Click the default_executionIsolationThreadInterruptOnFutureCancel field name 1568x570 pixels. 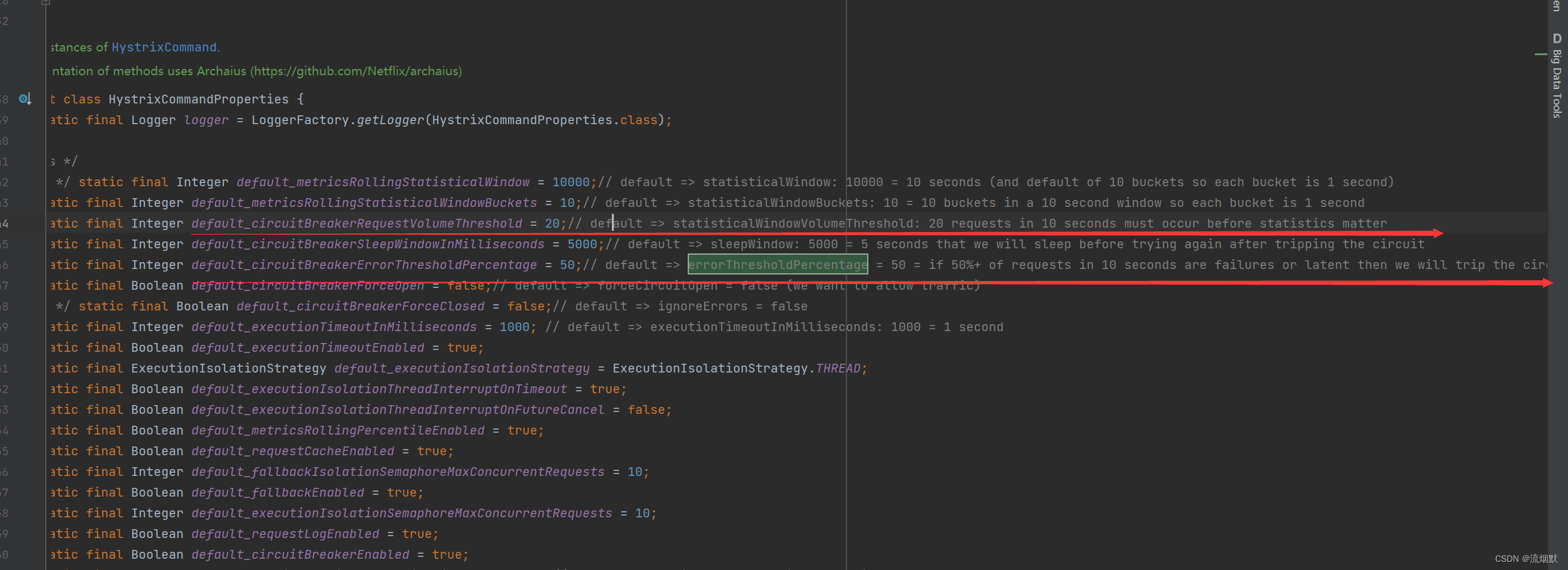pyautogui.click(x=398, y=409)
